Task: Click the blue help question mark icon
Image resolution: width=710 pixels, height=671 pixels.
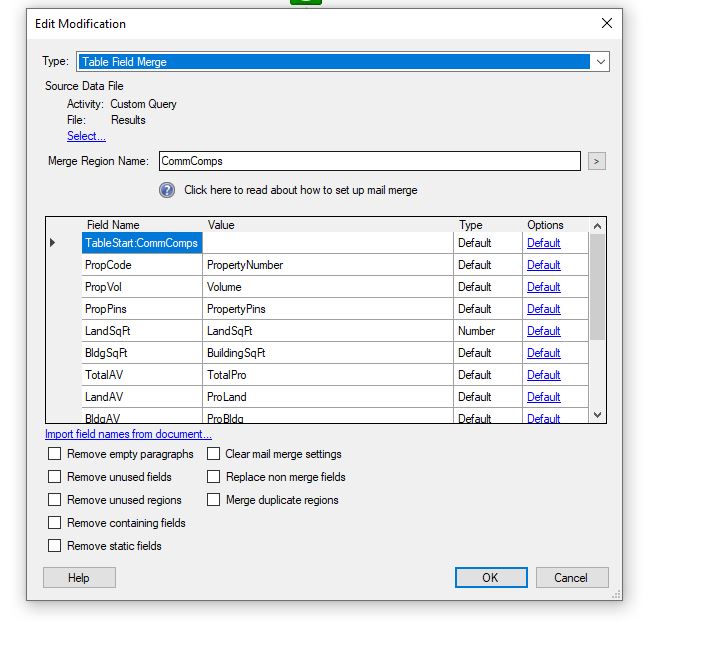Action: click(x=167, y=190)
